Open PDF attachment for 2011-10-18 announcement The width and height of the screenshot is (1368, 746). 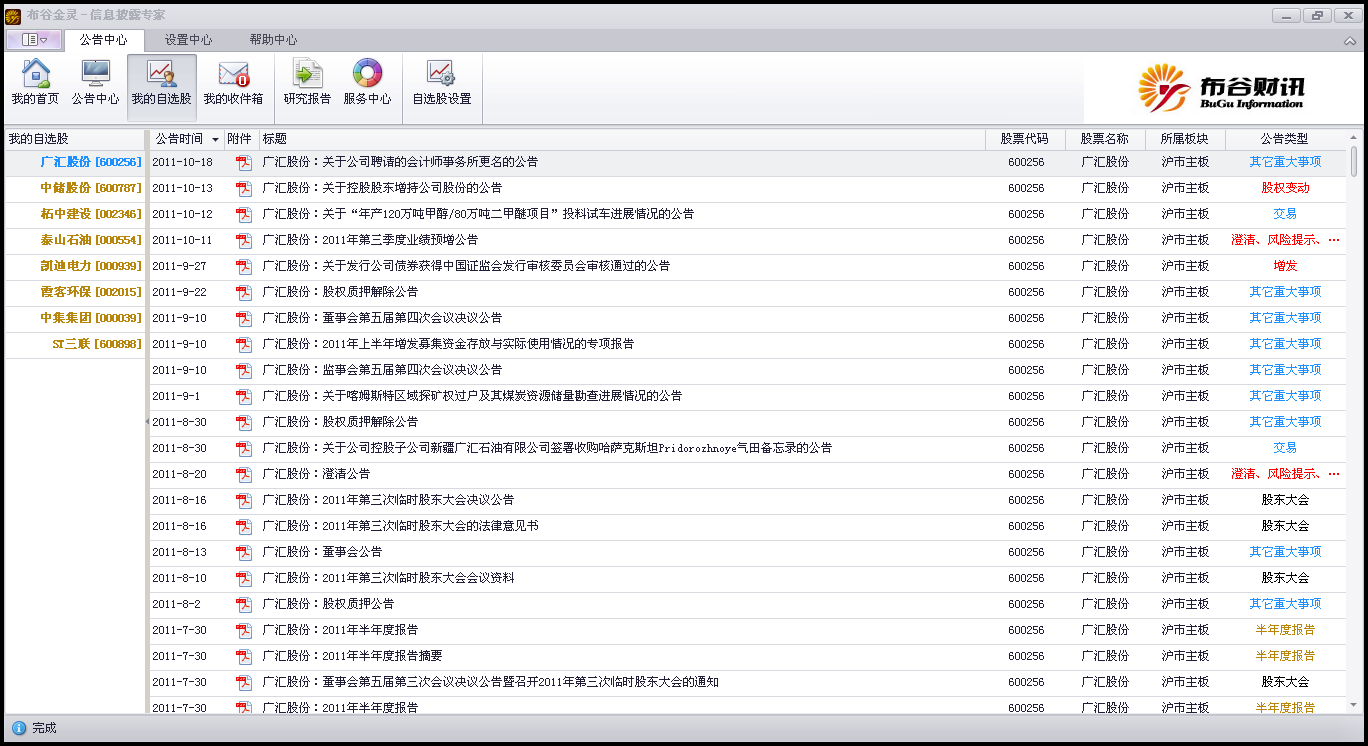[x=244, y=162]
